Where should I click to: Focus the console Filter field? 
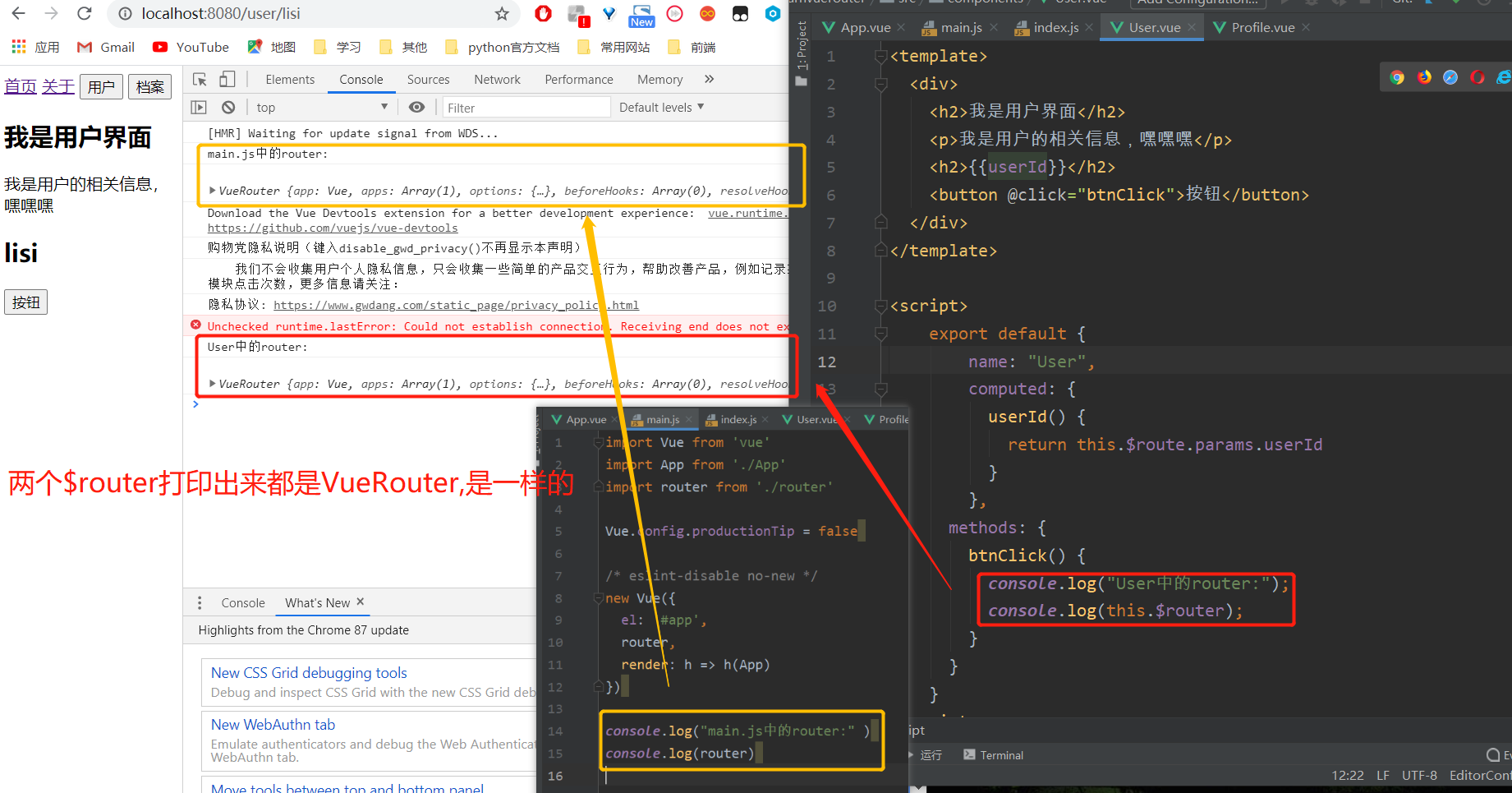coord(526,108)
